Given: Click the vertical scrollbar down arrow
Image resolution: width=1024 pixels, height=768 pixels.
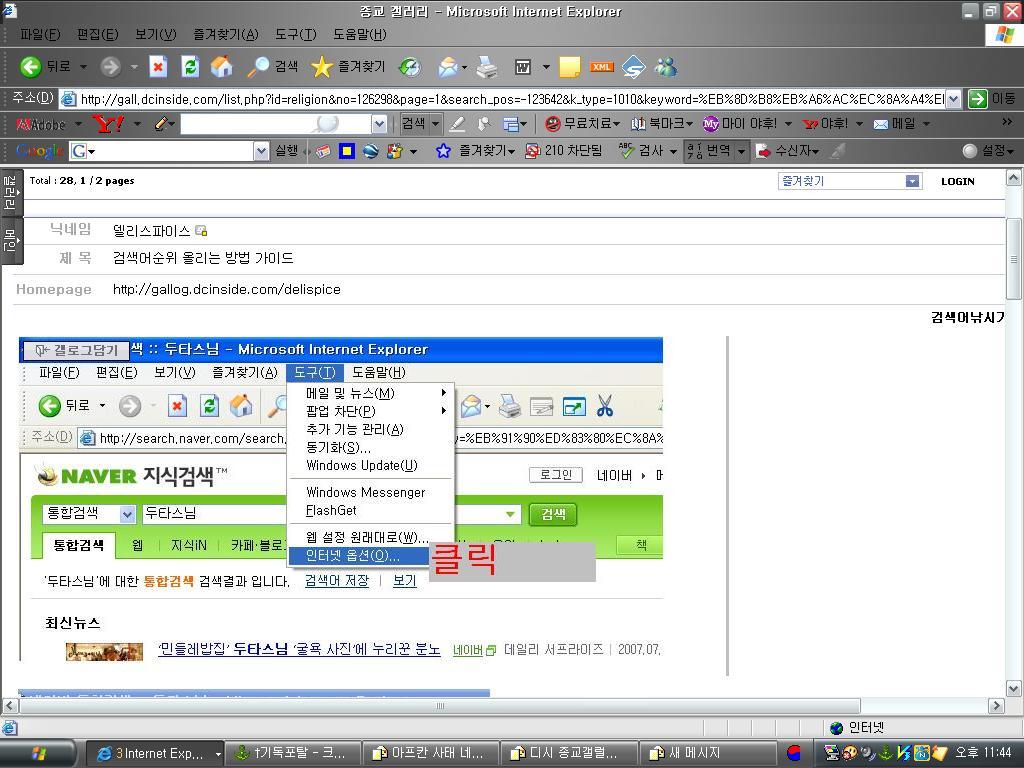Looking at the screenshot, I should [1014, 688].
